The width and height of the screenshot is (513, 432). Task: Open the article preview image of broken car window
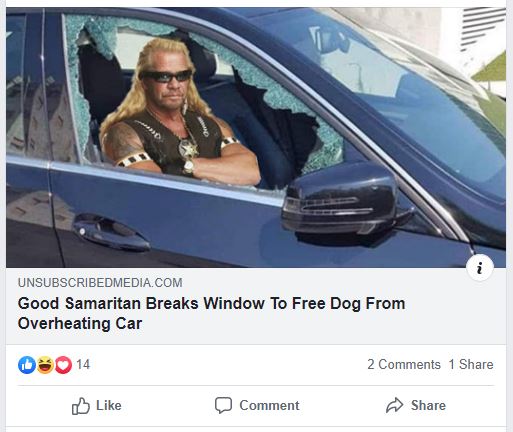256,137
